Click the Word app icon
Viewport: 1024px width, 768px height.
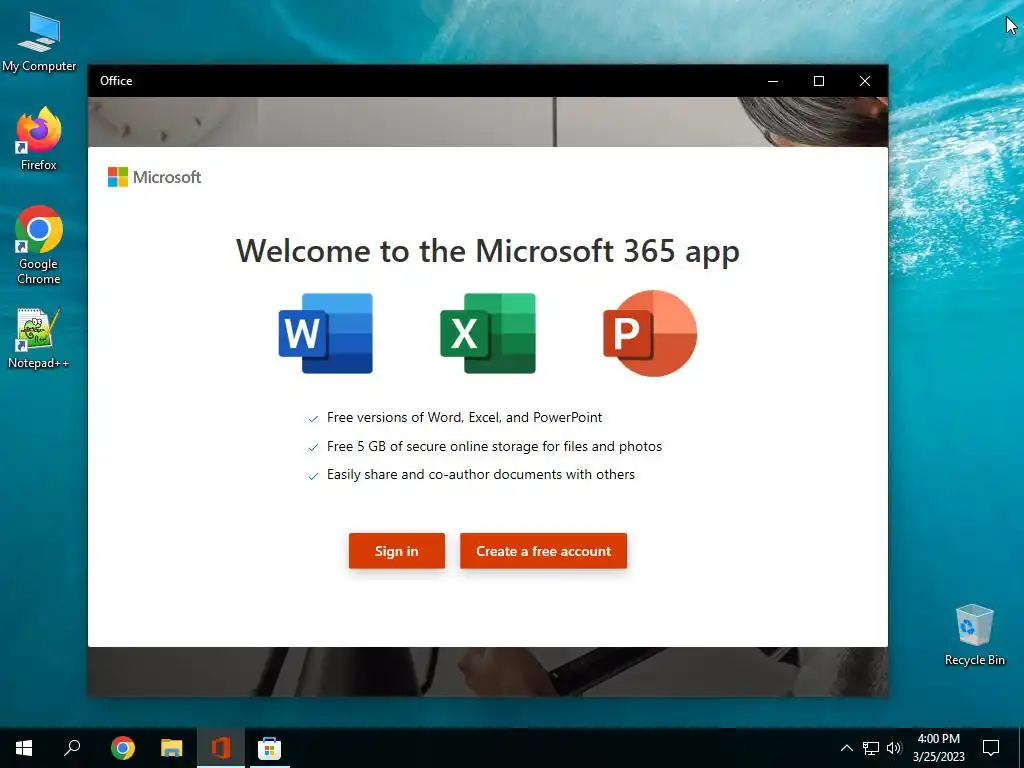click(325, 334)
